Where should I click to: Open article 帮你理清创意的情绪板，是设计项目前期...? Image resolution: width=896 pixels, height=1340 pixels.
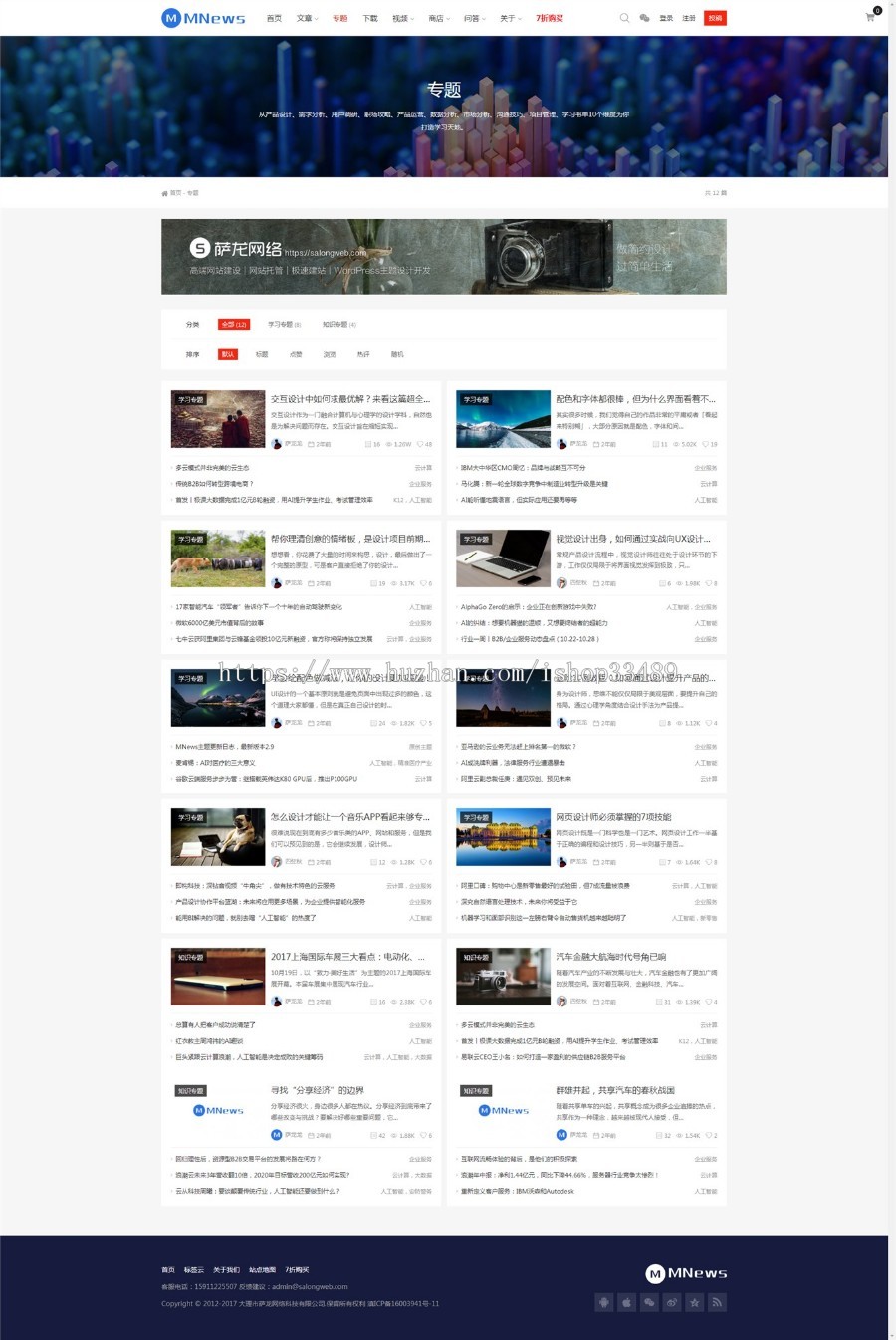pyautogui.click(x=350, y=539)
